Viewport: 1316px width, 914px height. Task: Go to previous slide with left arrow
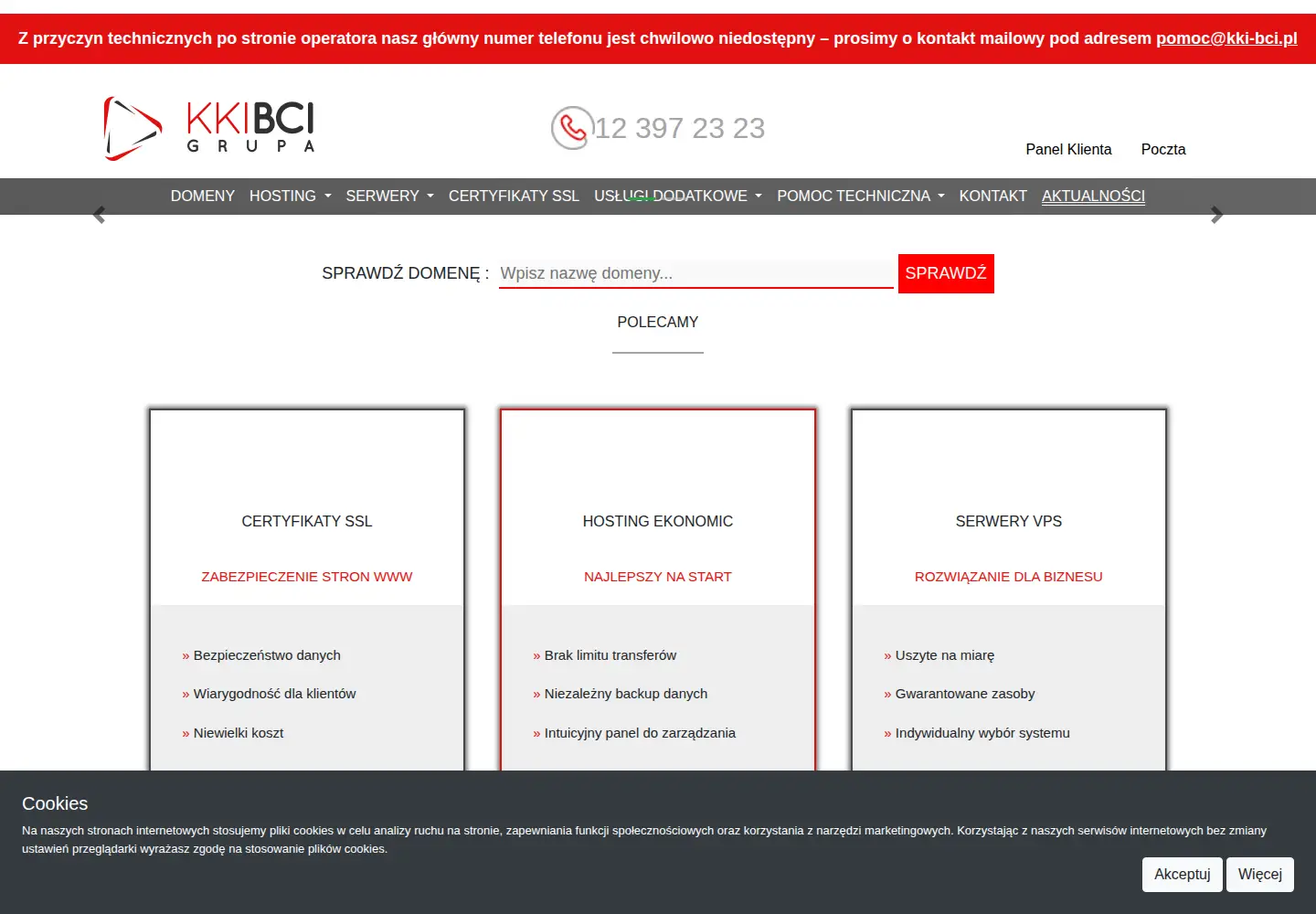click(99, 215)
